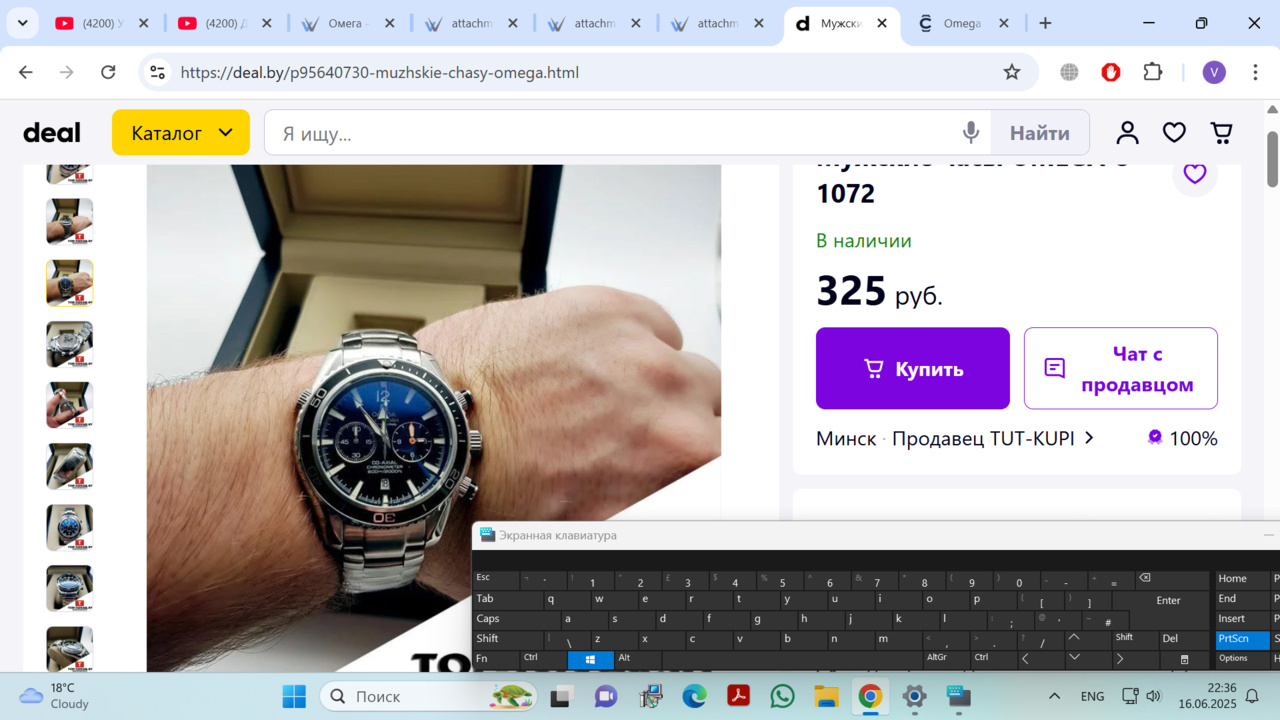
Task: Switch ENG input language in tray
Action: (x=1092, y=696)
